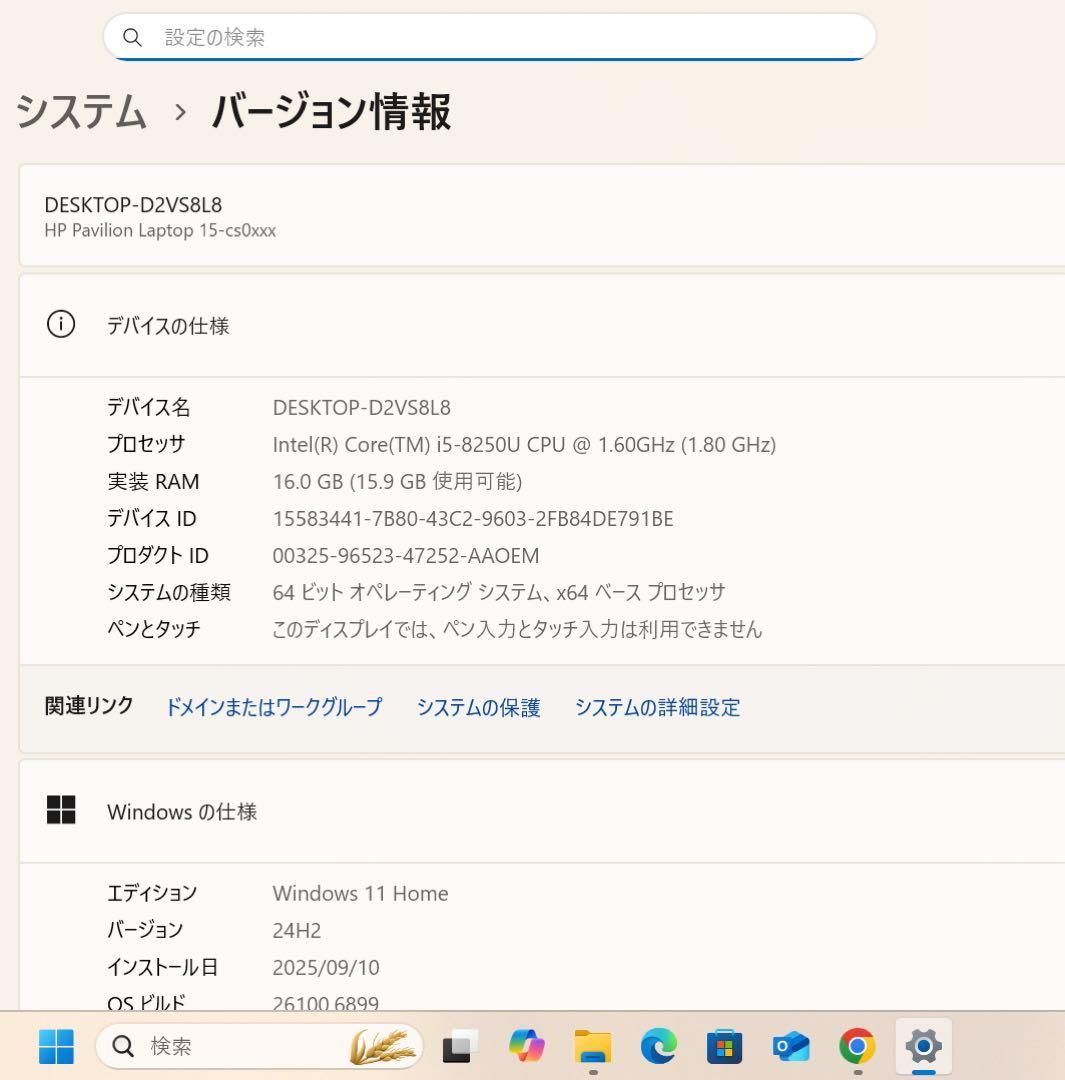Open システムの詳細設定

tap(657, 708)
